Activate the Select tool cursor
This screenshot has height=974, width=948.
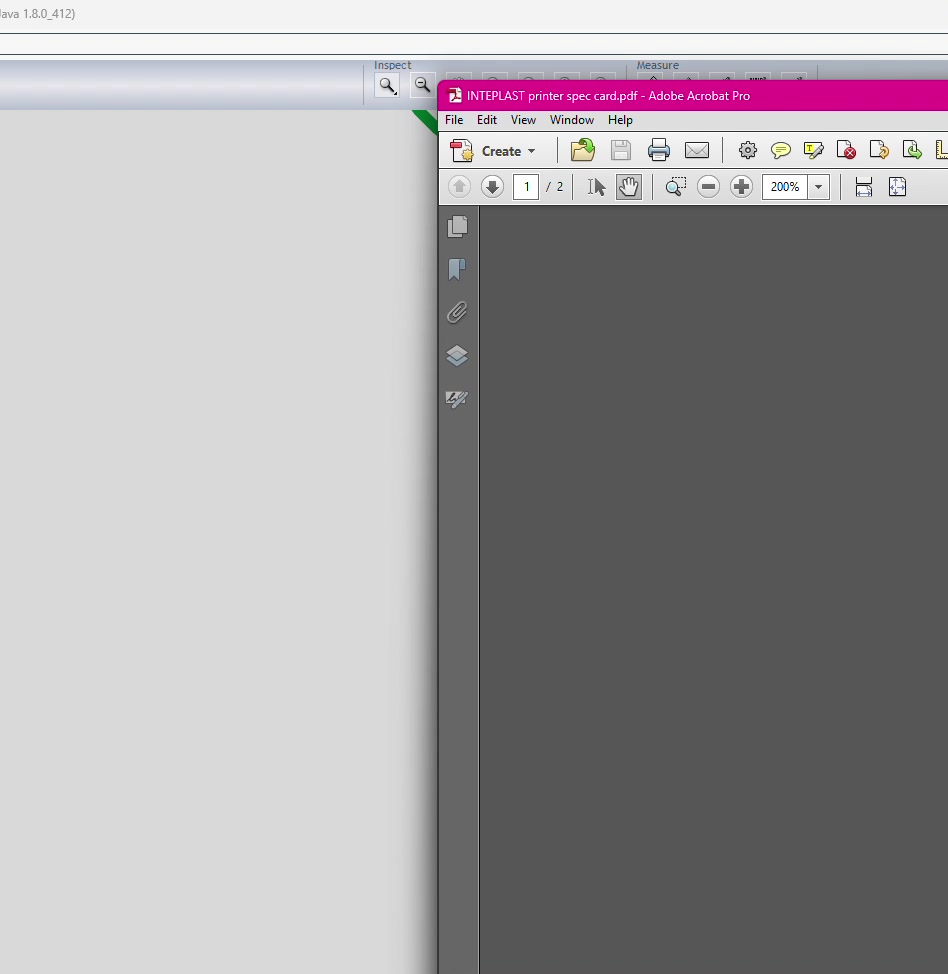pos(596,187)
